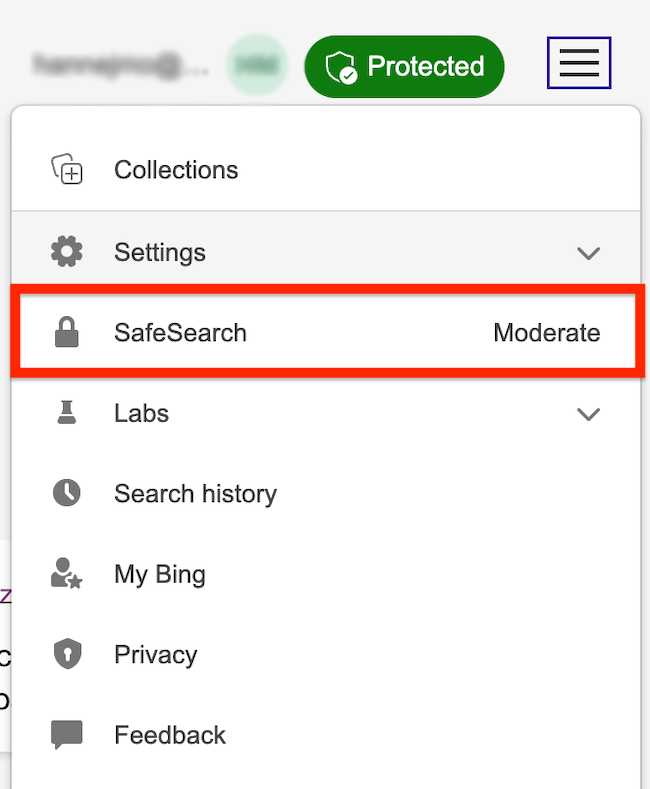
Task: Click the Settings gear icon
Action: pyautogui.click(x=66, y=251)
